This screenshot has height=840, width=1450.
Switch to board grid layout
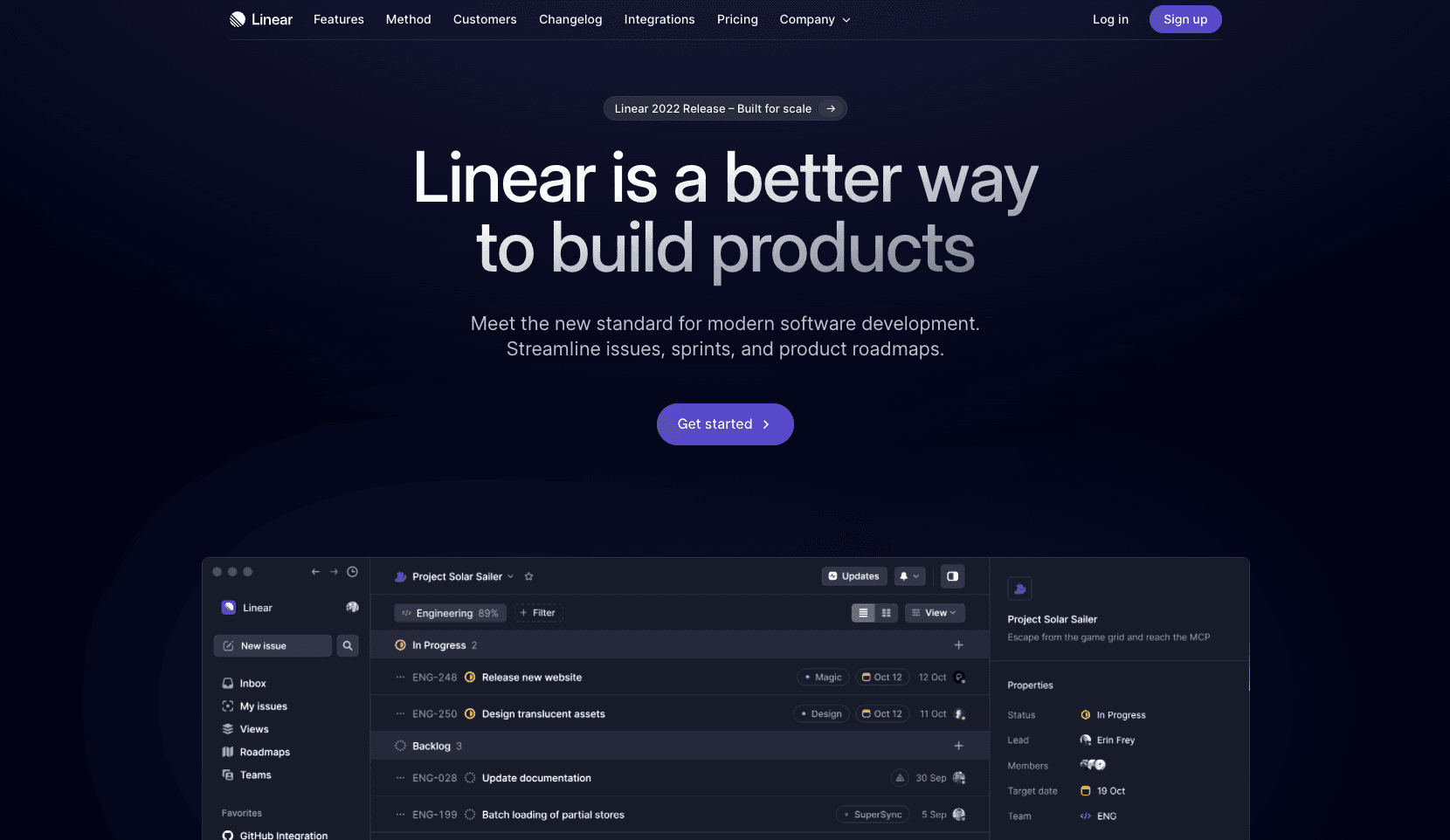(x=886, y=613)
